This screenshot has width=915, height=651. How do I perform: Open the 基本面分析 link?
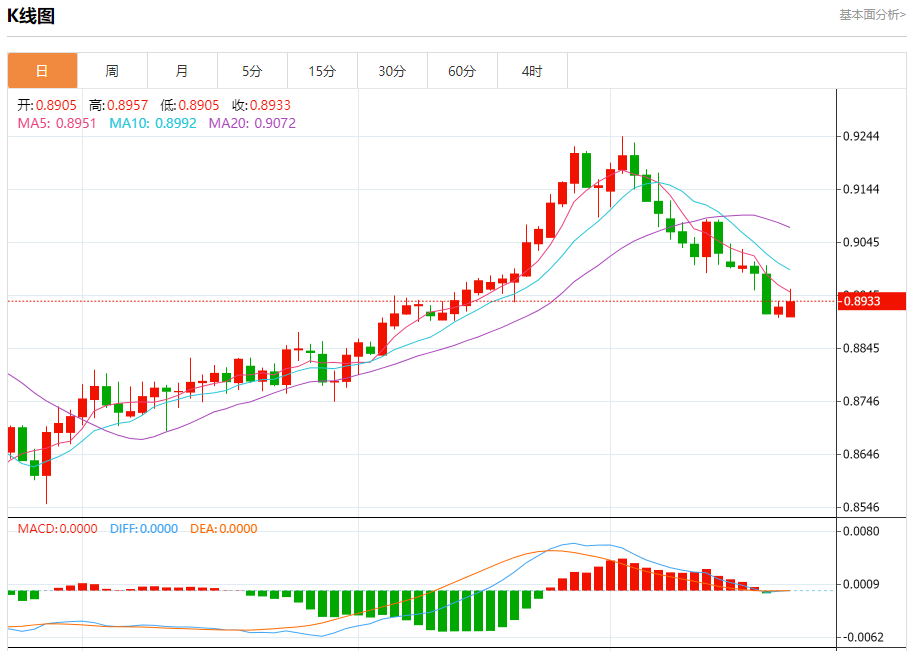872,15
